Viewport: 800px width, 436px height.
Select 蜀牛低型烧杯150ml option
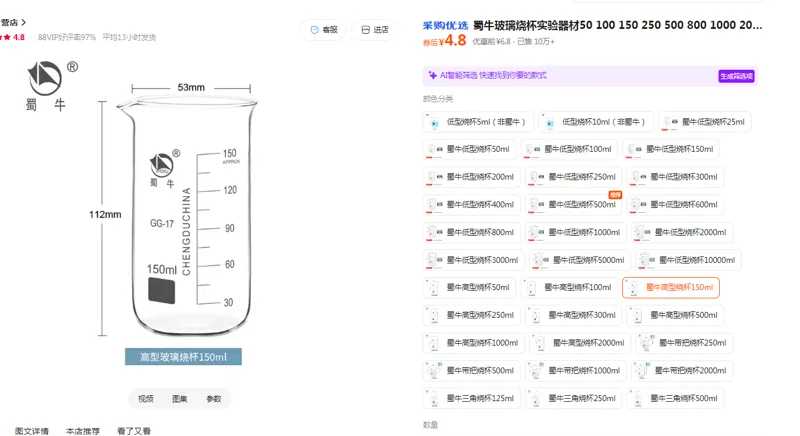[x=671, y=149]
